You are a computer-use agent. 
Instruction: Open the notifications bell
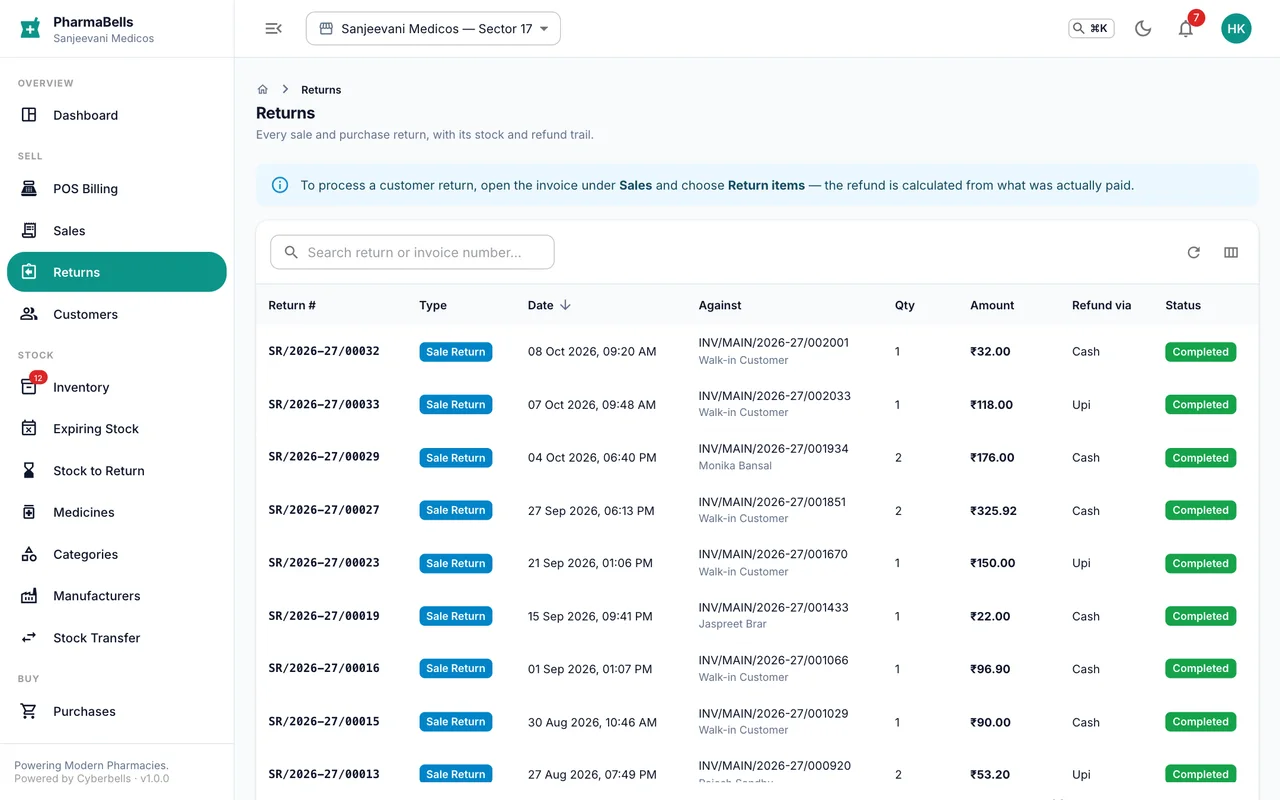pos(1186,29)
